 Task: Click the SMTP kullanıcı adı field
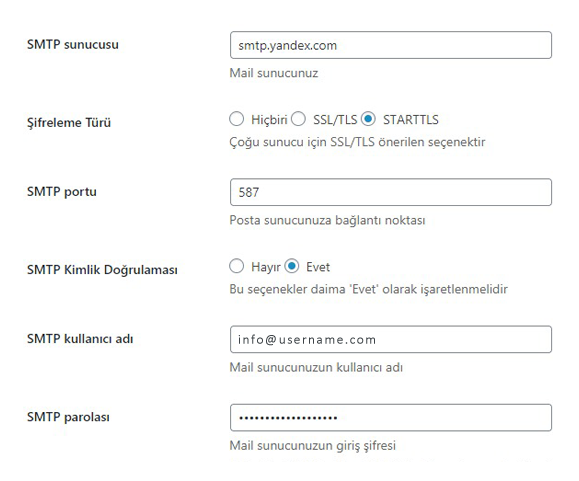[x=391, y=339]
